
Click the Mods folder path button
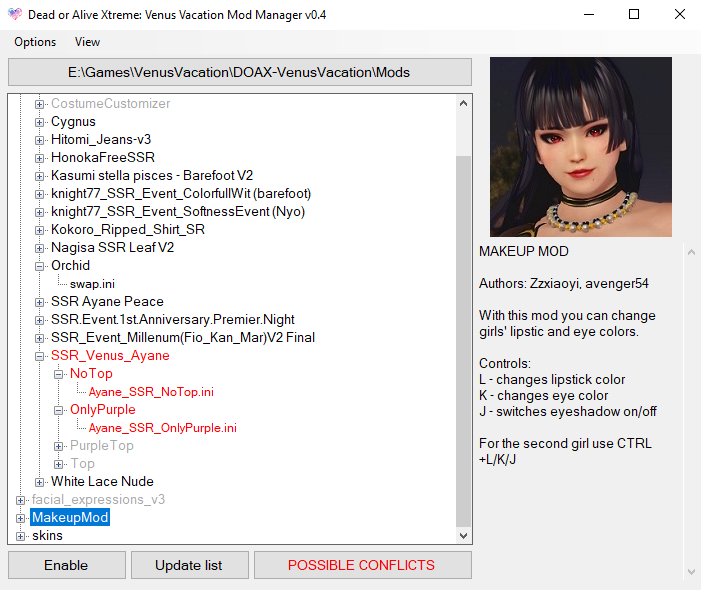click(x=240, y=72)
